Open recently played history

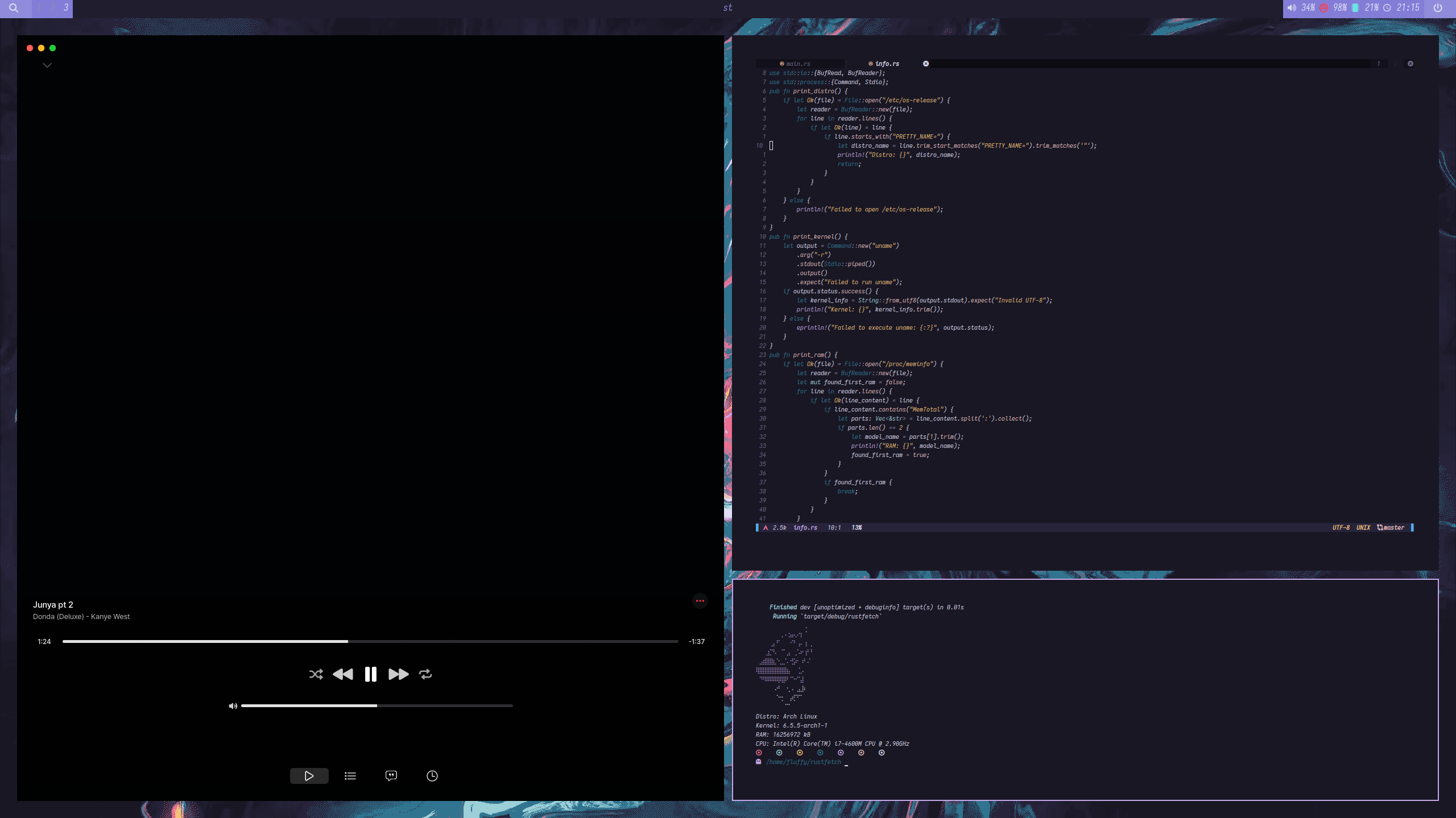pos(432,776)
